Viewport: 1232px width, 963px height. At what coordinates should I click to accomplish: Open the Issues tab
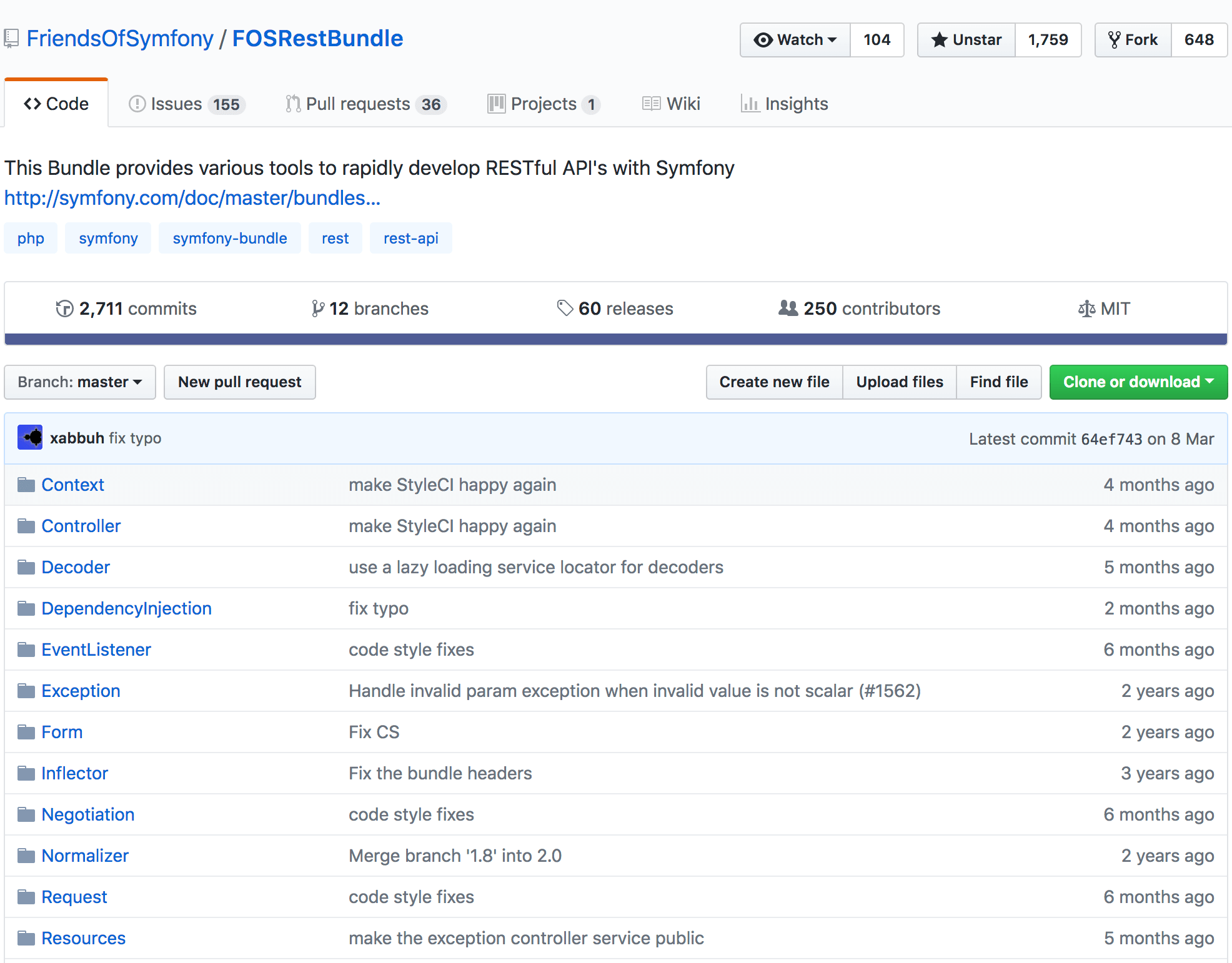click(186, 104)
